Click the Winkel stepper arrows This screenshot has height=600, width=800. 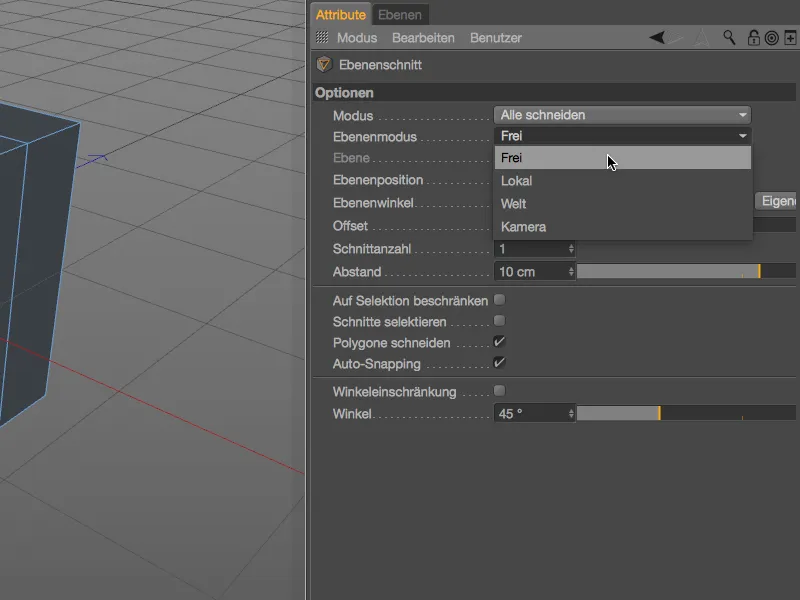[571, 413]
